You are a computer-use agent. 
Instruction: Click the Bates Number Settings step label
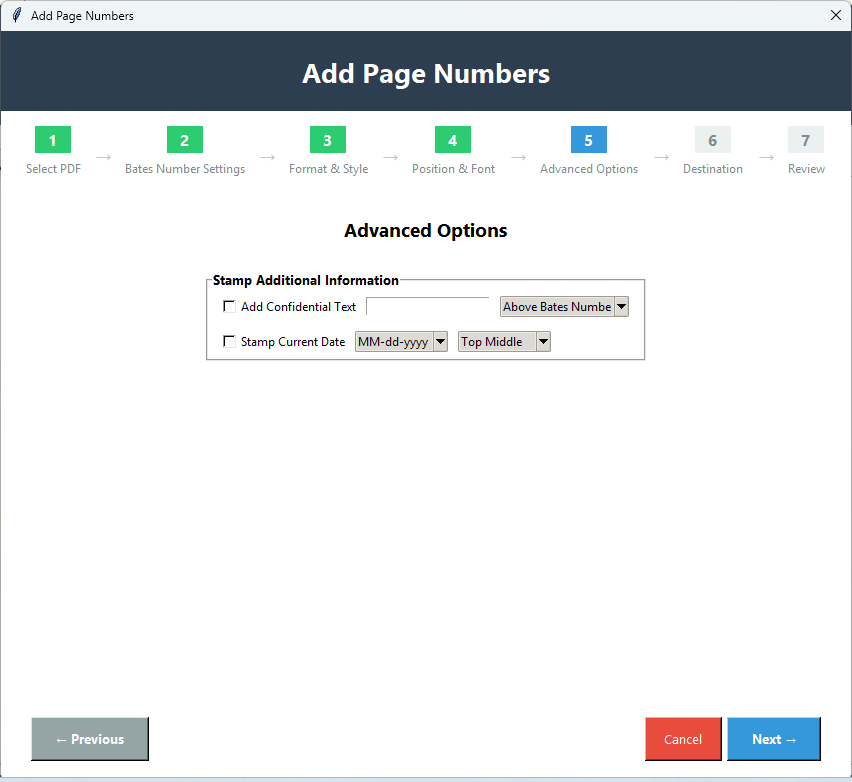coord(184,169)
